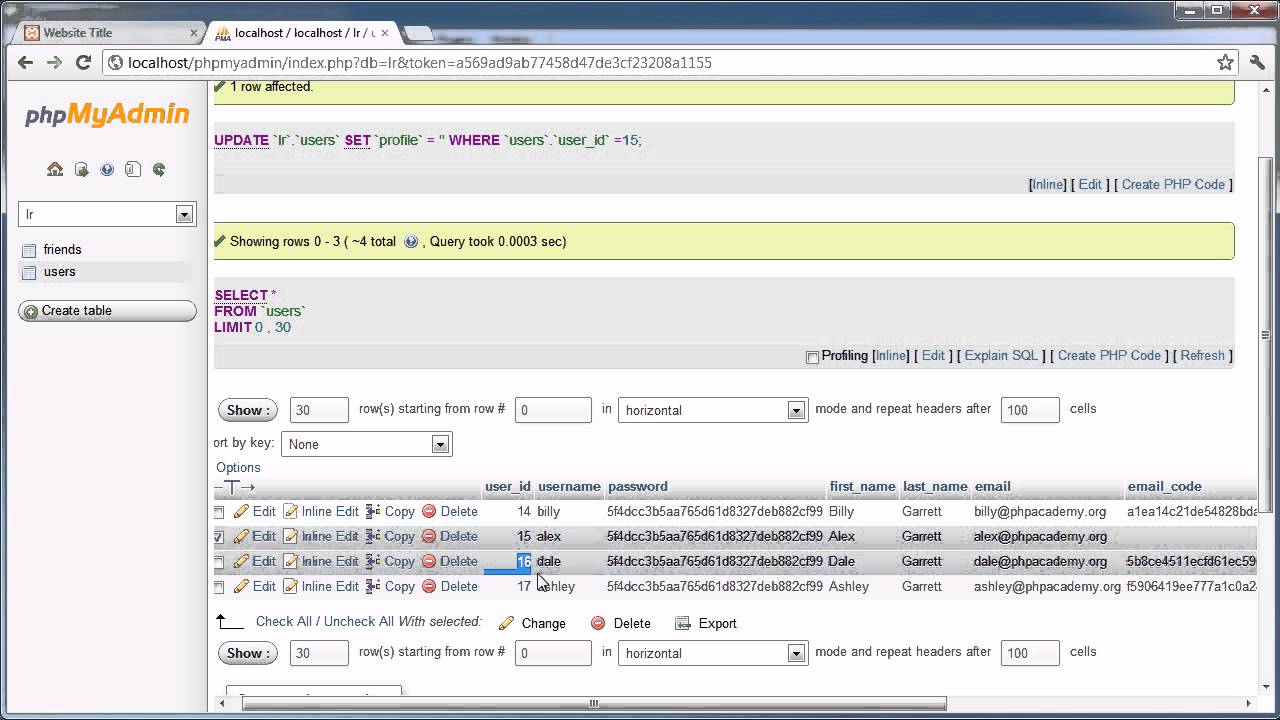Viewport: 1280px width, 720px height.
Task: Open the database selector dropdown showing lr
Action: coord(107,214)
